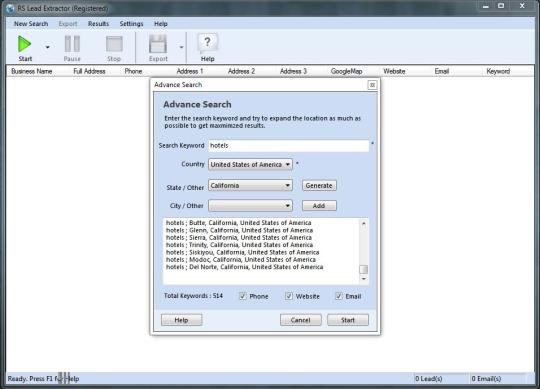This screenshot has height=389, width=540.
Task: Click the Website column header
Action: tap(394, 71)
